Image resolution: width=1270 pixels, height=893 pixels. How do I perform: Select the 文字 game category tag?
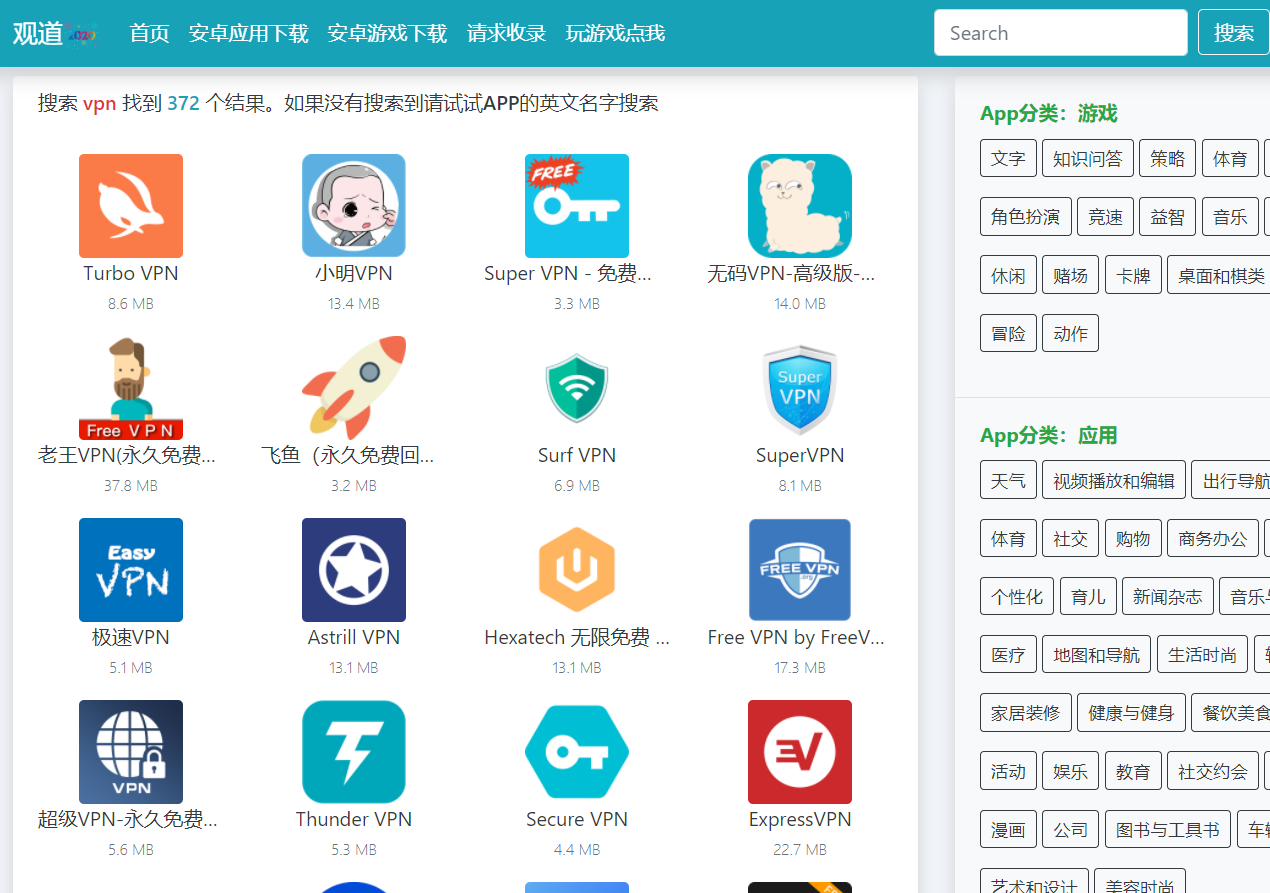1008,158
